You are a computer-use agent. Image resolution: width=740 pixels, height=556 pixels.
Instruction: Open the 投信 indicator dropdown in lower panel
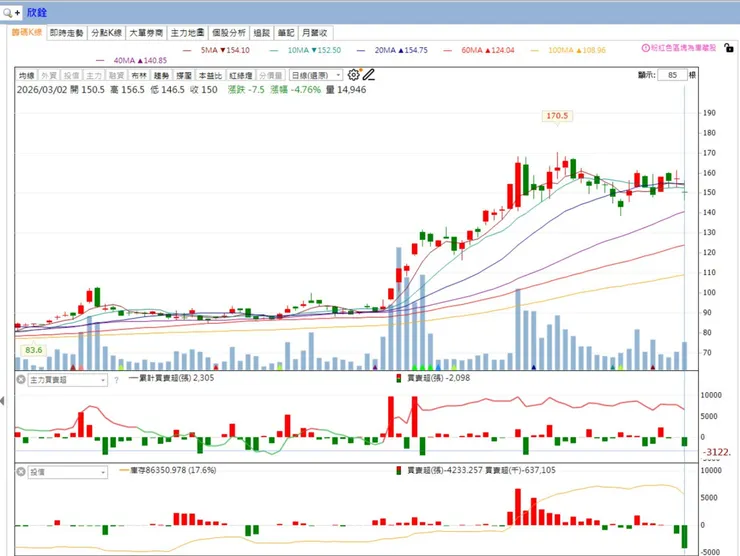(x=67, y=472)
